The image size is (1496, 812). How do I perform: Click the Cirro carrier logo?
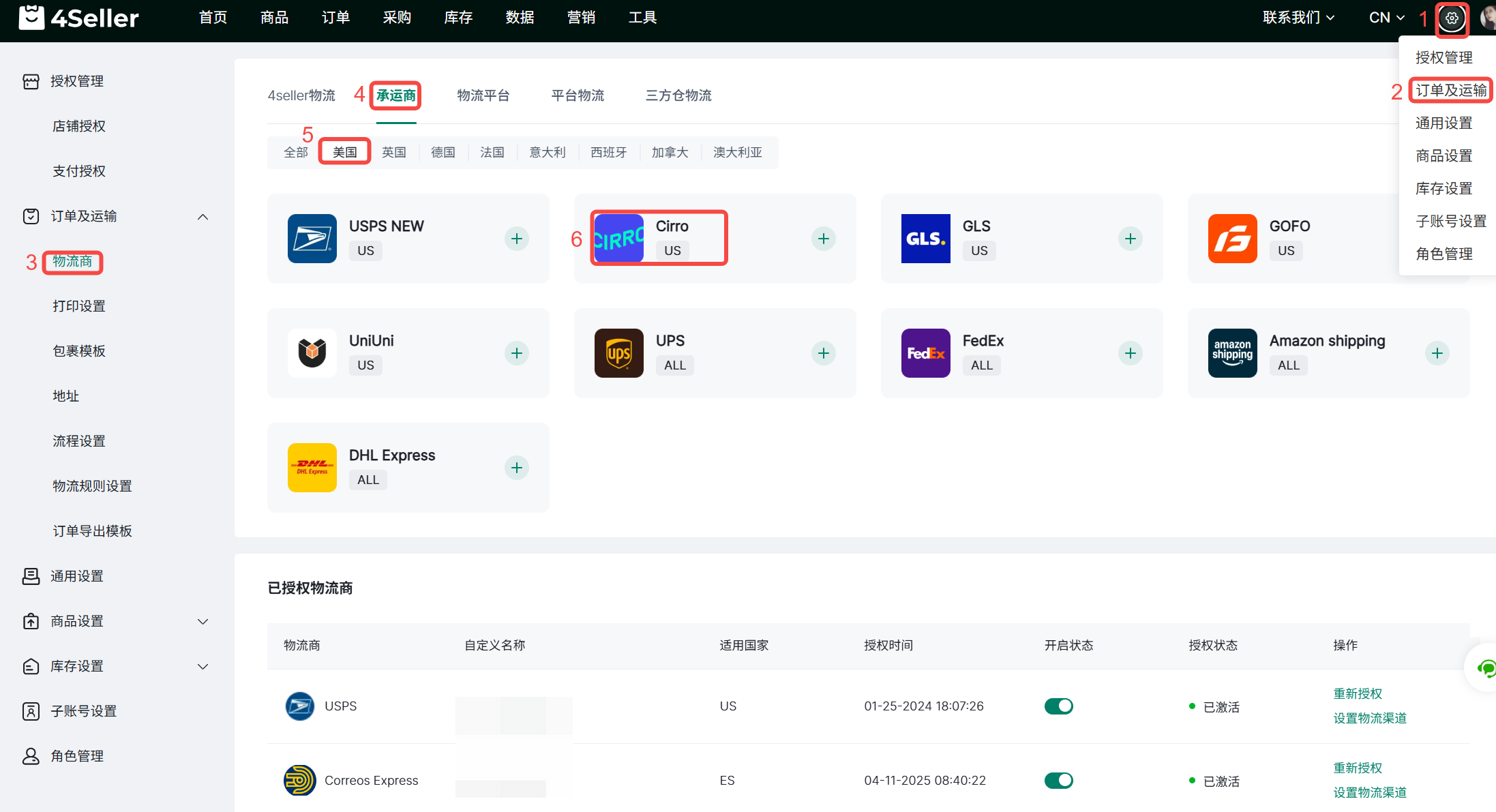[618, 239]
